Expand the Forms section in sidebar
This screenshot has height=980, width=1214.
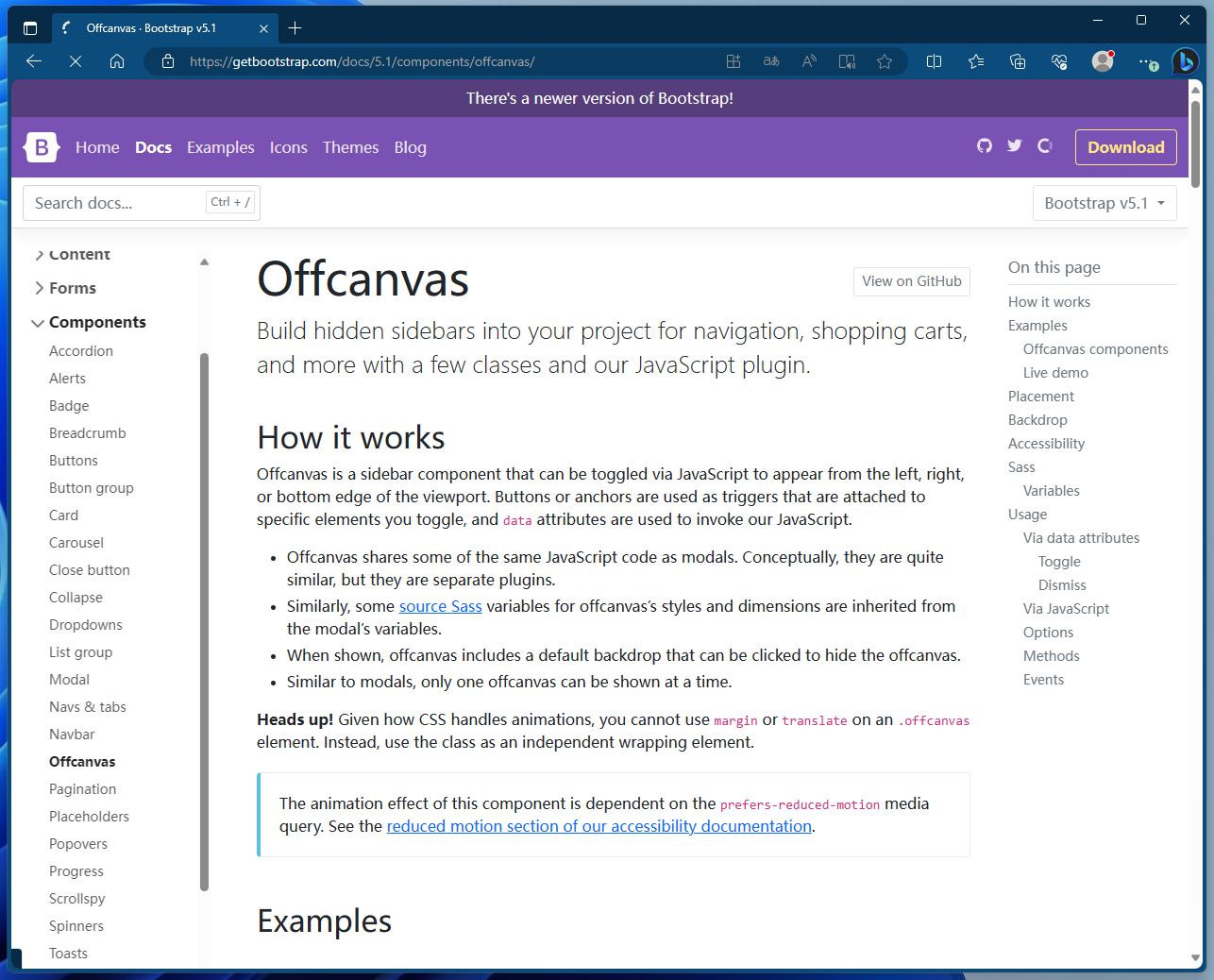(72, 288)
